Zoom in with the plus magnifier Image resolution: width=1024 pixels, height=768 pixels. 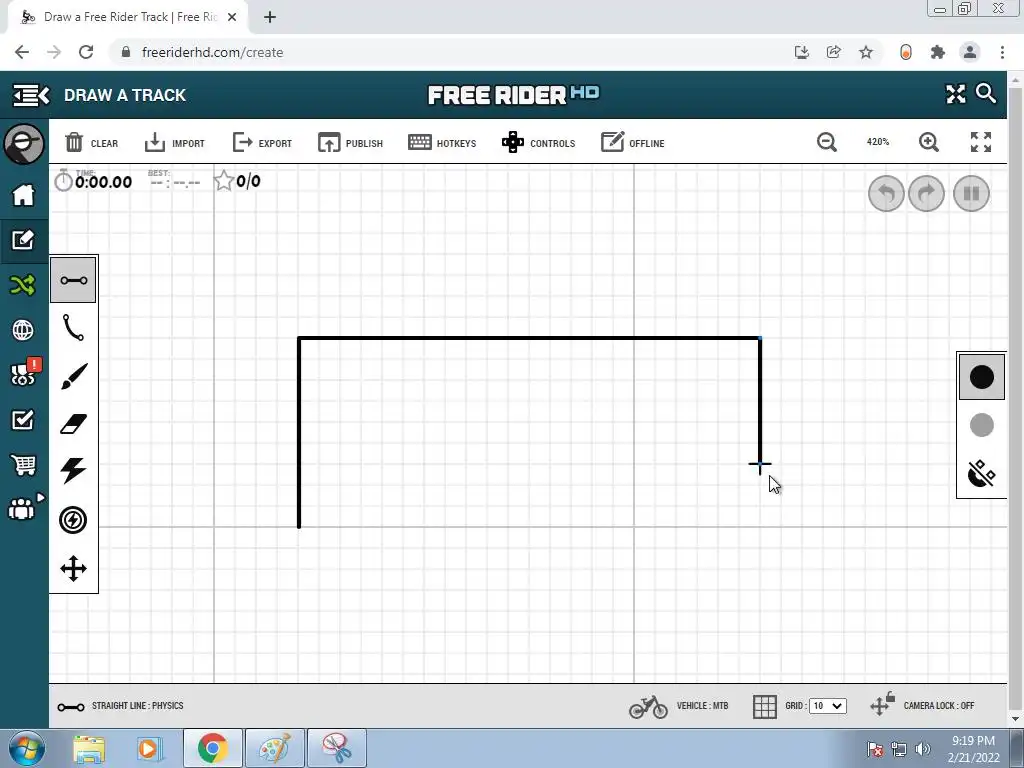[929, 142]
